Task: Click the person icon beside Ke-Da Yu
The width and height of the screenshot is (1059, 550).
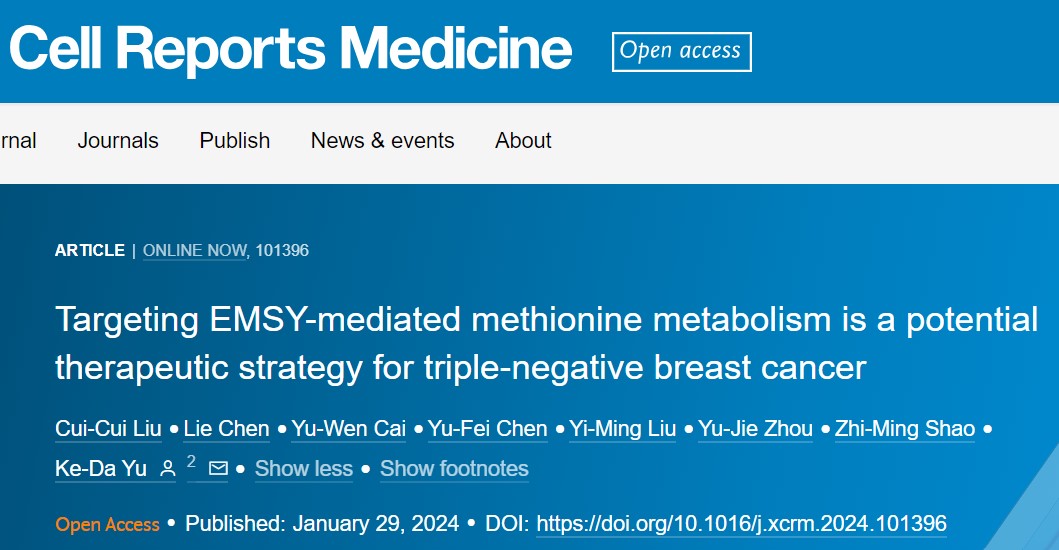Action: pos(167,468)
